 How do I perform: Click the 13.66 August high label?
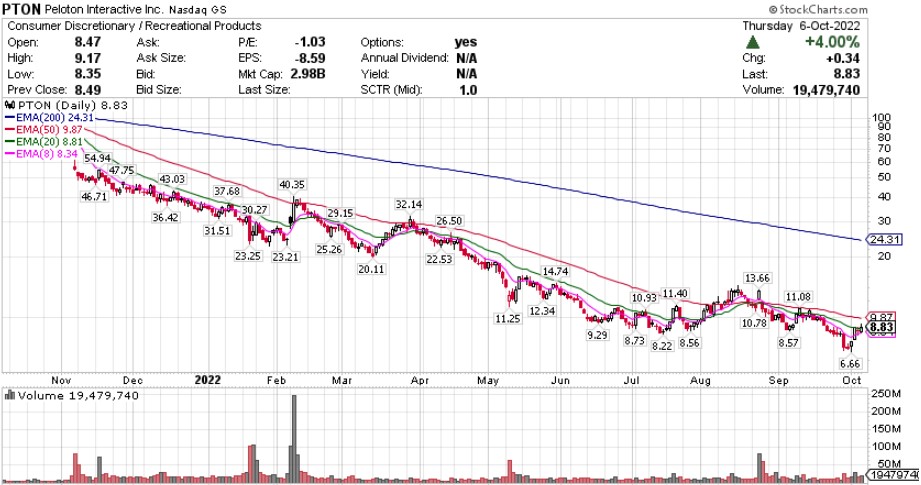click(x=757, y=278)
